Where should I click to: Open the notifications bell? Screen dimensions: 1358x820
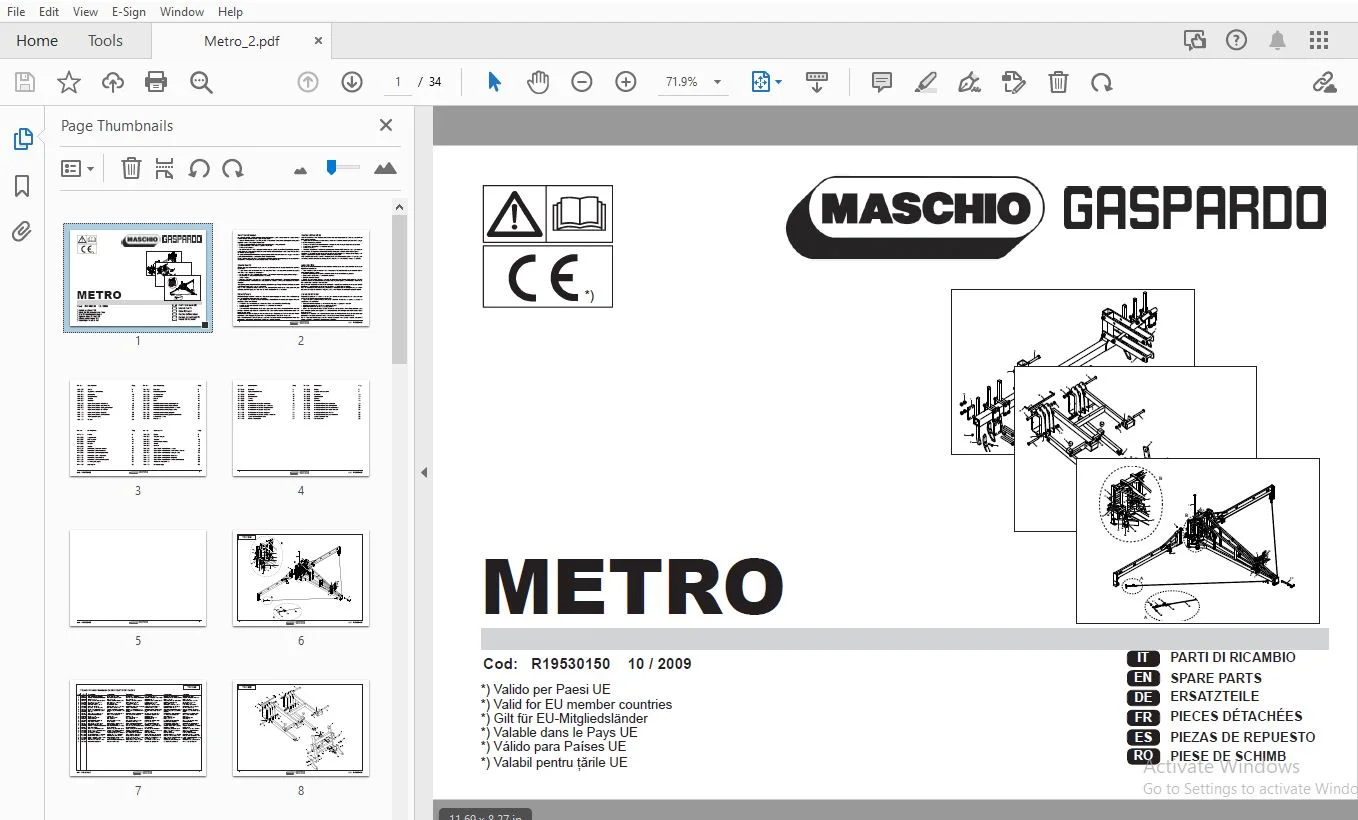pyautogui.click(x=1277, y=40)
